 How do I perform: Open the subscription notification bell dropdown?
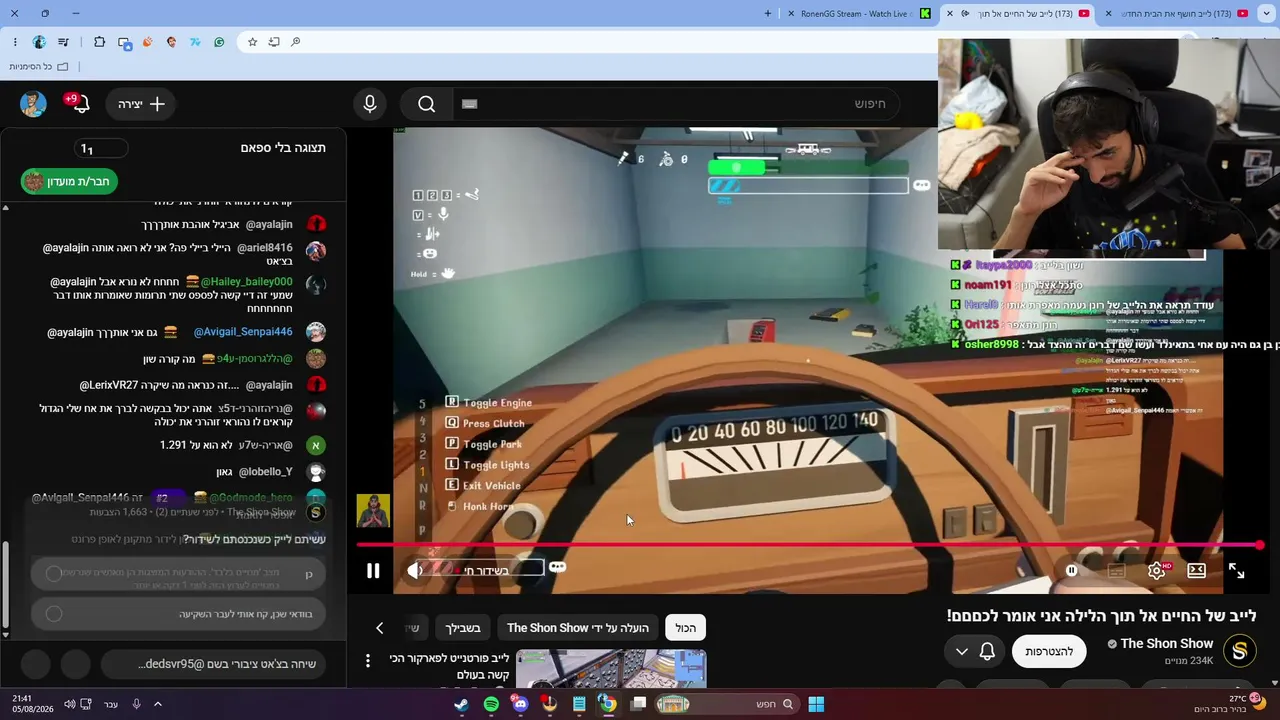974,651
